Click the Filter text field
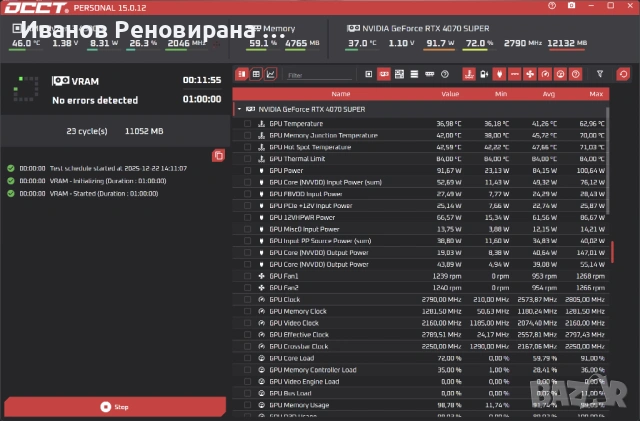This screenshot has width=640, height=421. coord(319,75)
